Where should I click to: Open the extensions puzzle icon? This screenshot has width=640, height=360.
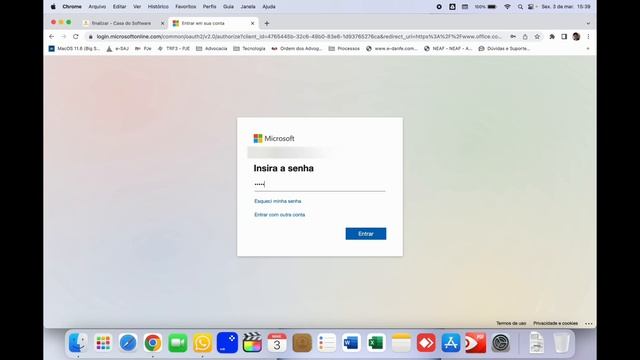click(552, 36)
